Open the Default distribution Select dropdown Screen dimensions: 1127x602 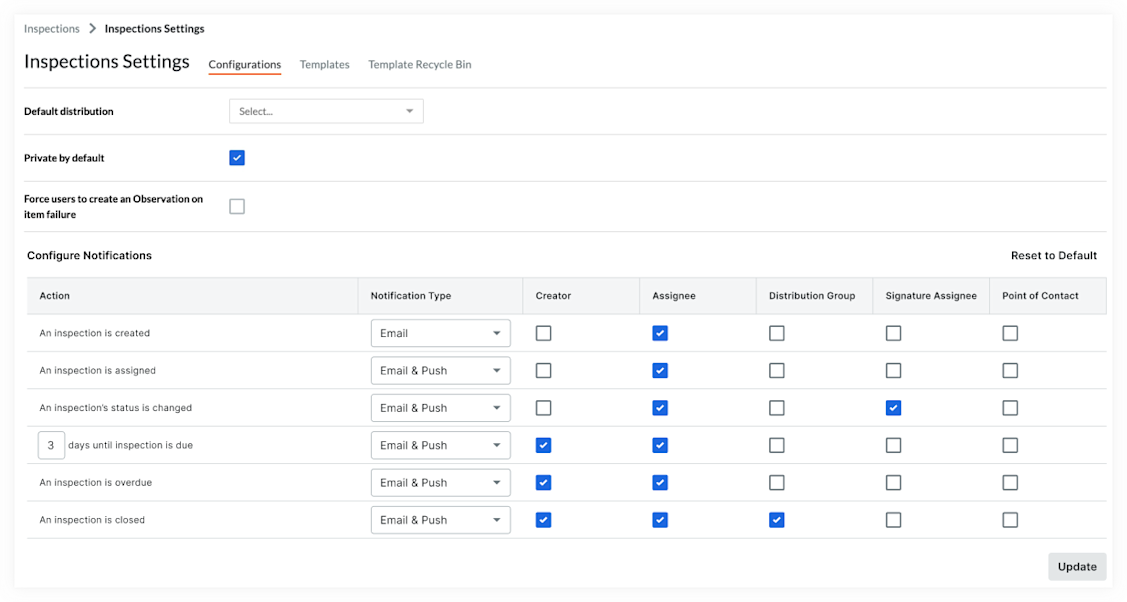pos(326,111)
